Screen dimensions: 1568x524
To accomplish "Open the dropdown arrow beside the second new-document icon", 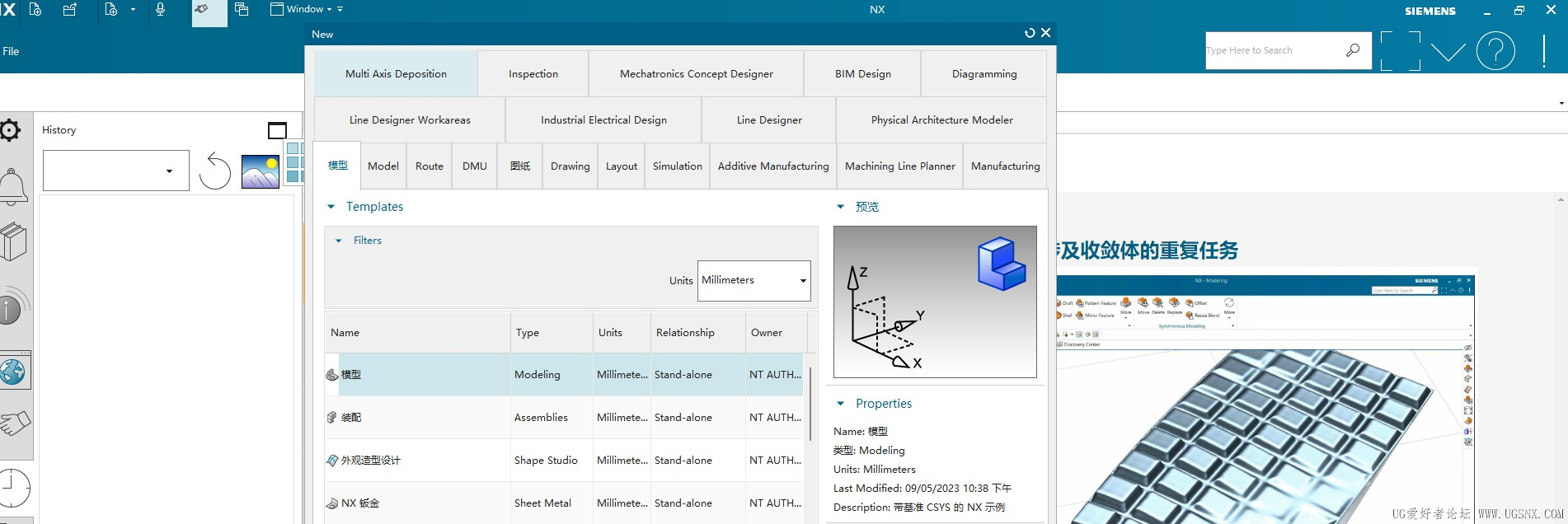I will 133,9.
